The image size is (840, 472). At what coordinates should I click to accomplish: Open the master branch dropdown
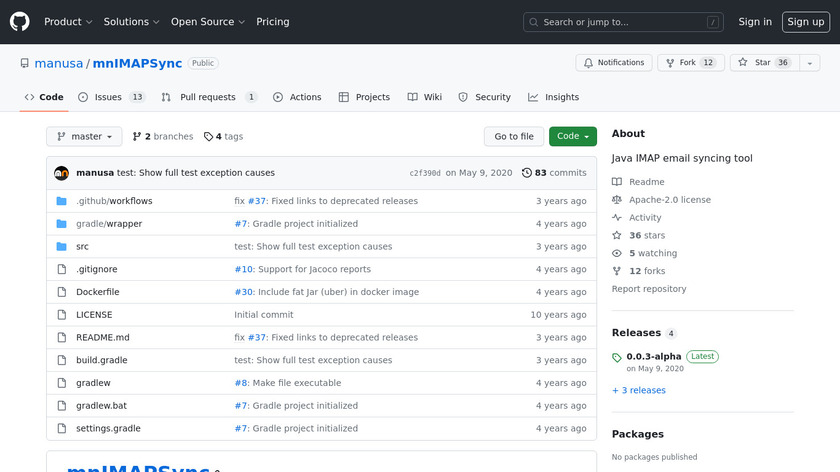point(84,137)
